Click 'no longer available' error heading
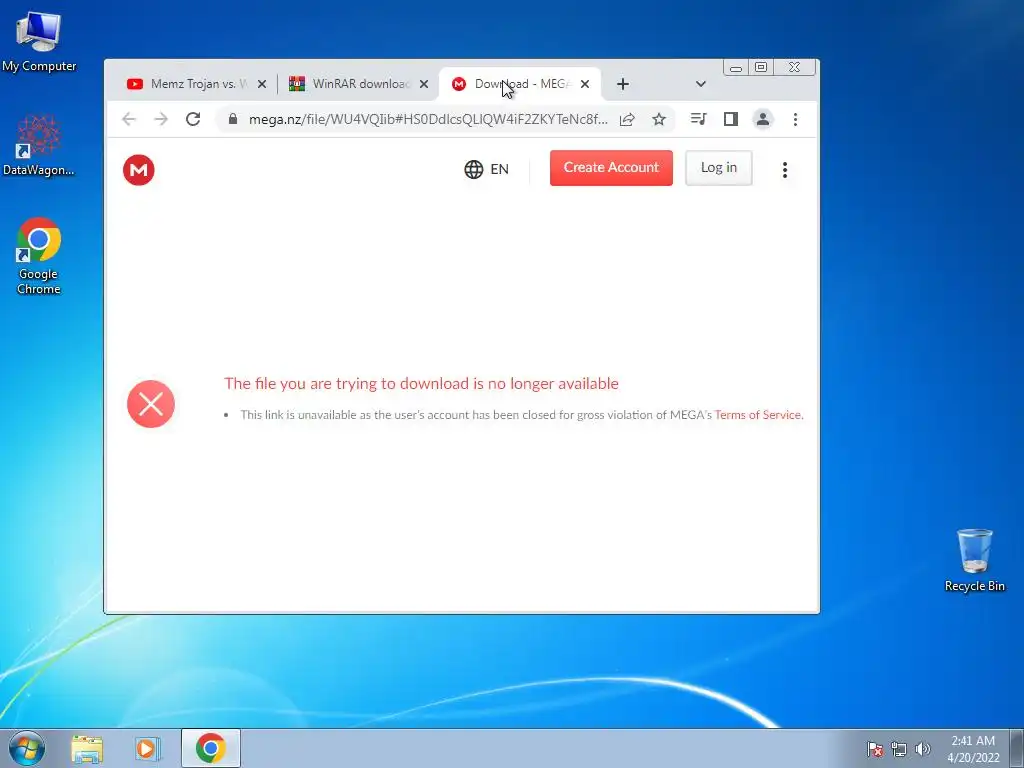This screenshot has height=768, width=1024. 421,383
